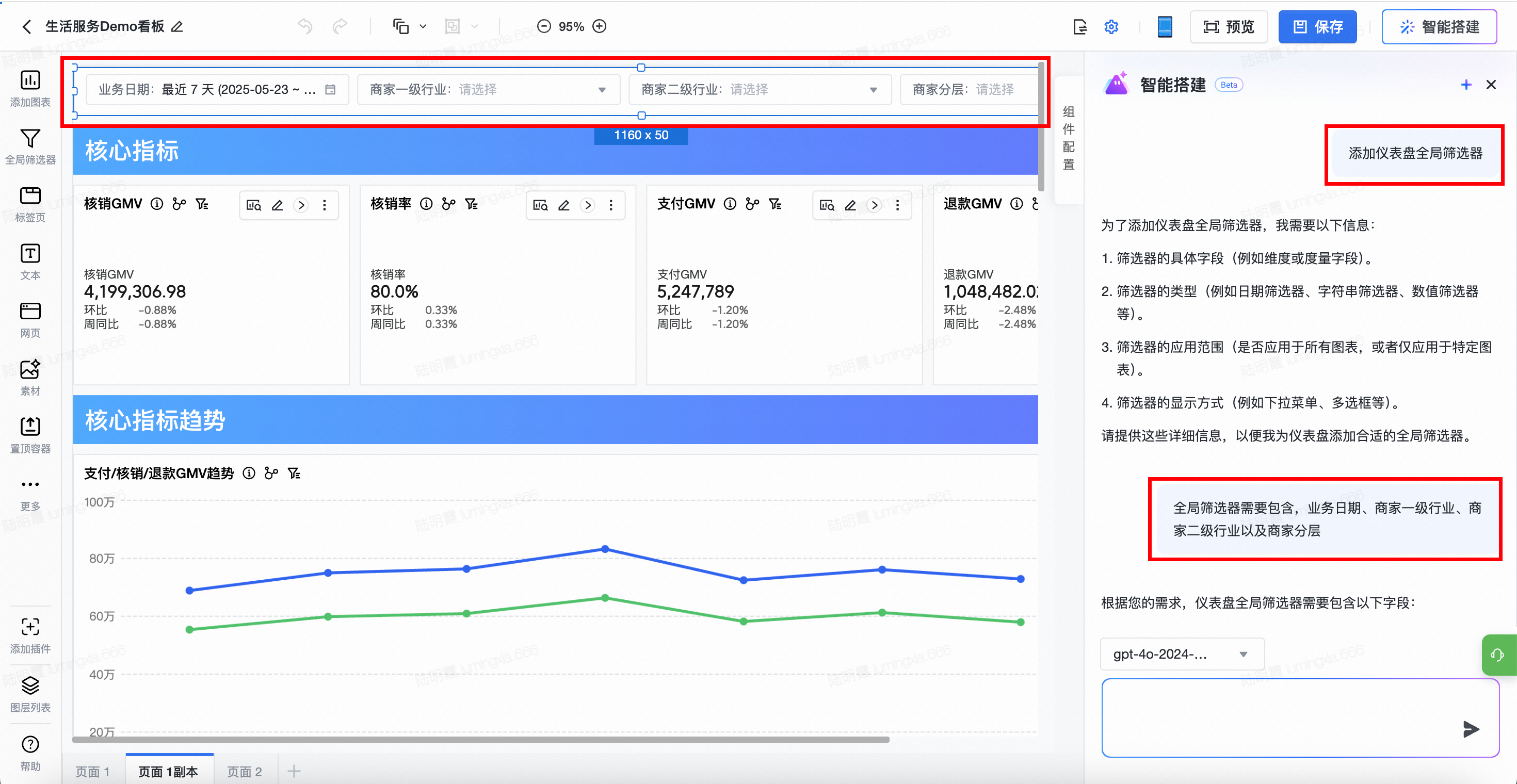1517x784 pixels.
Task: Click the zoom-in plus next to 95%
Action: point(600,26)
